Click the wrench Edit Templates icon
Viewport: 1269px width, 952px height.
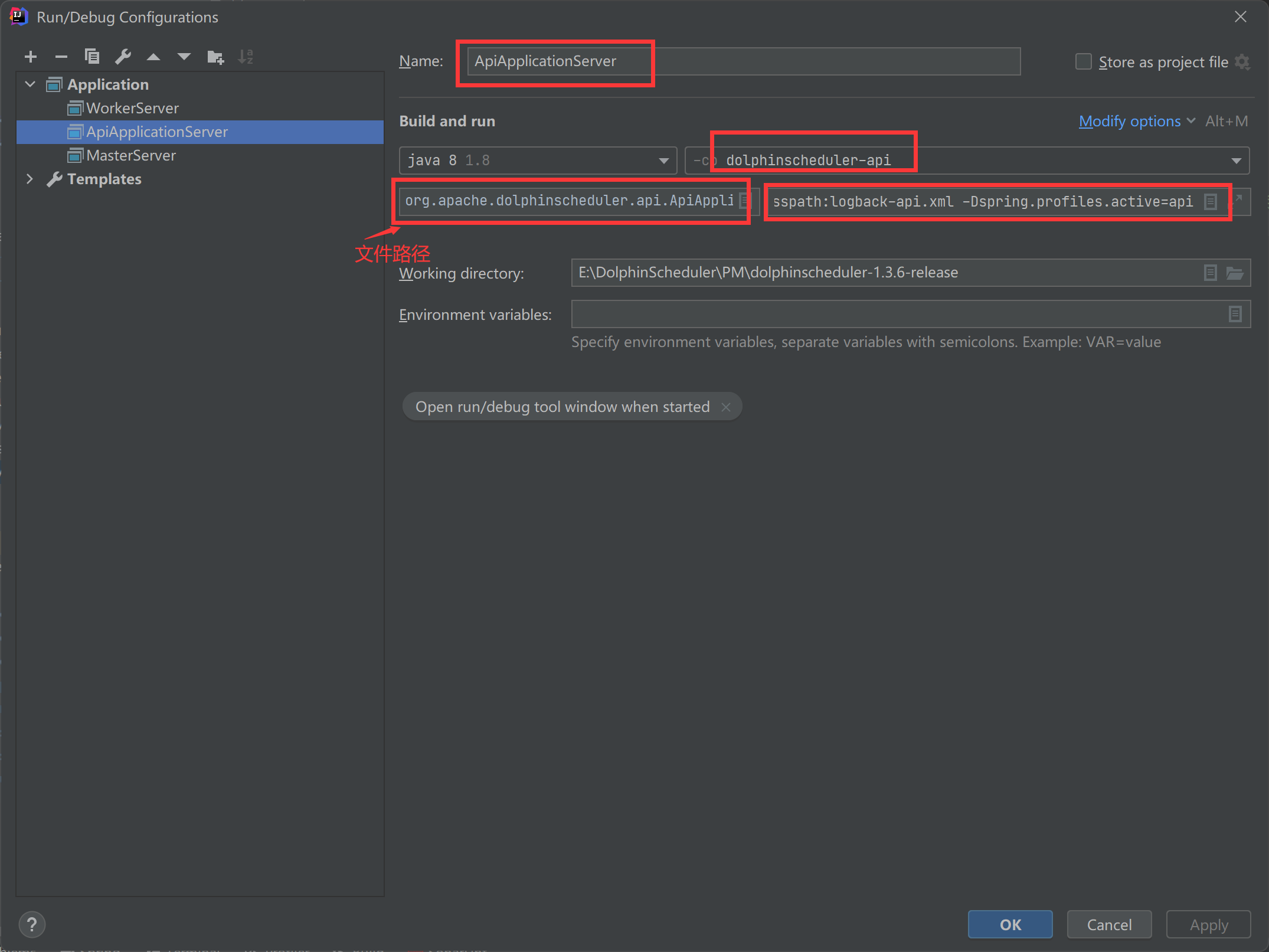tap(123, 57)
